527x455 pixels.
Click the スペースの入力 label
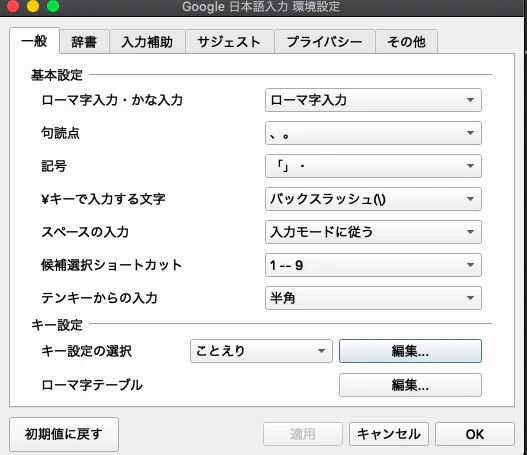[85, 232]
